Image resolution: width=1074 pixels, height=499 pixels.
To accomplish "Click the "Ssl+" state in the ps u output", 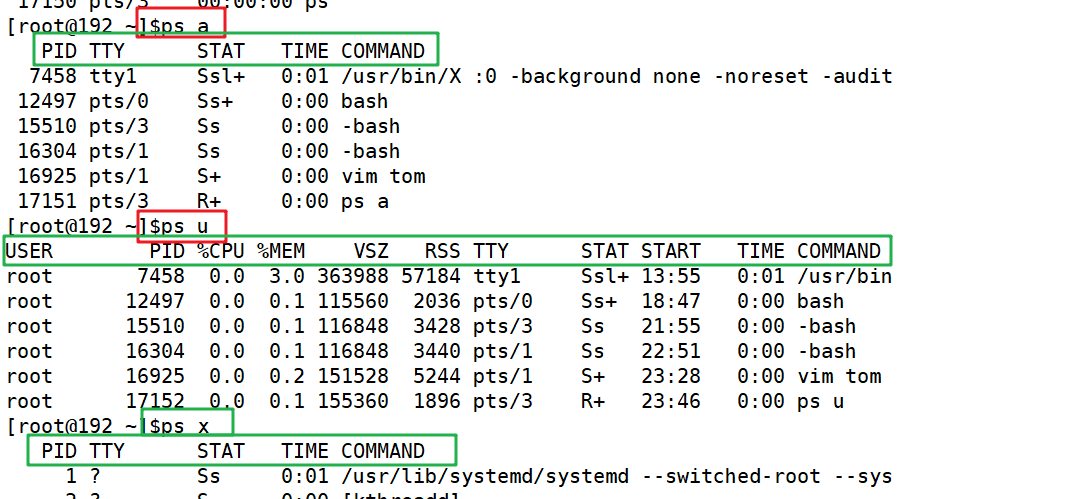I will [x=605, y=277].
